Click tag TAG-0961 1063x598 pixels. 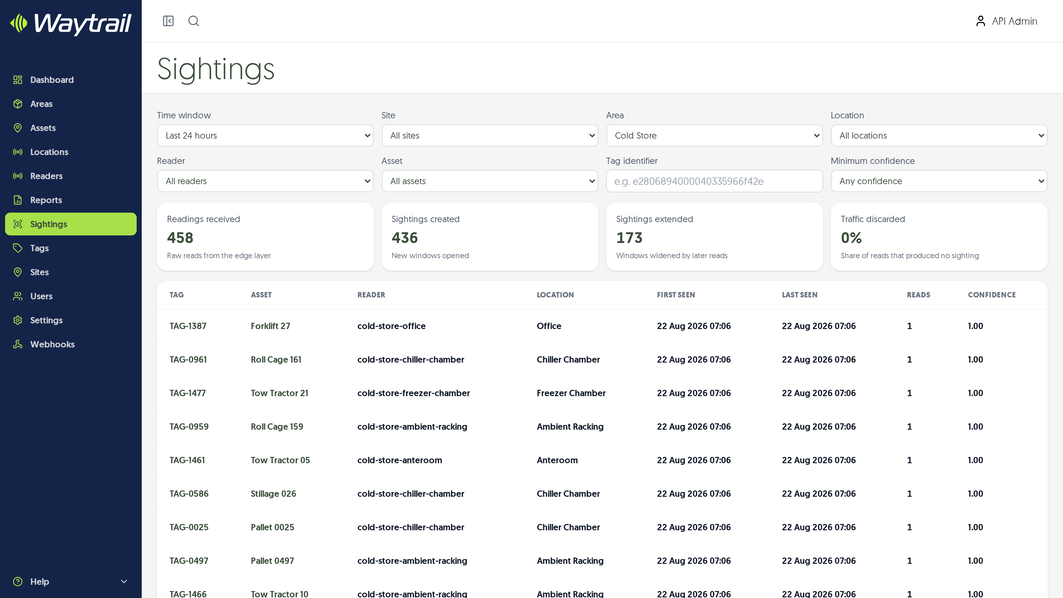(188, 360)
